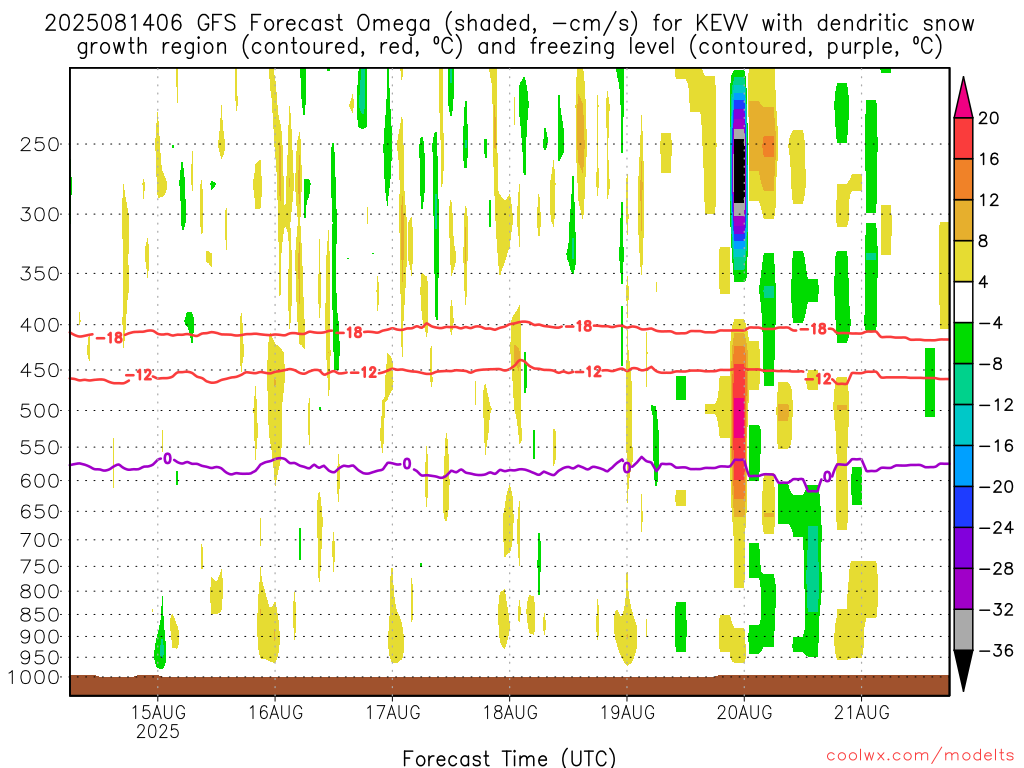Click the 20AUG date label
This screenshot has width=1024, height=768.
[x=744, y=712]
